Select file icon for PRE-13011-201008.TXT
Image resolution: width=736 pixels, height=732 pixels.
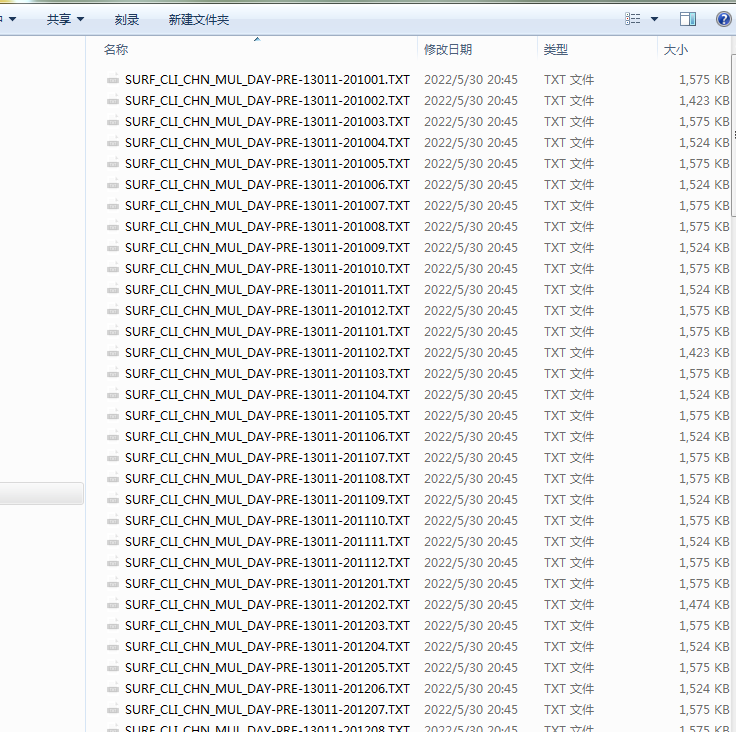(113, 226)
